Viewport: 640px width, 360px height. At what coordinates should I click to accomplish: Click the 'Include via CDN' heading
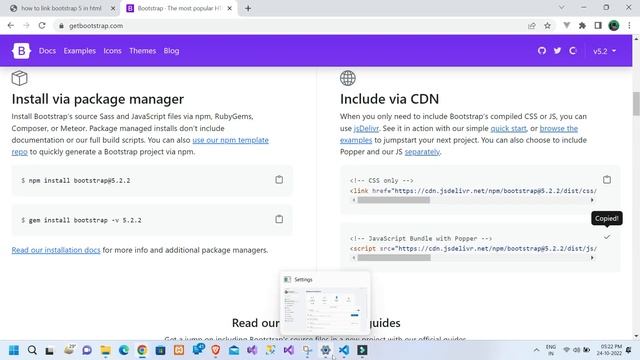389,99
